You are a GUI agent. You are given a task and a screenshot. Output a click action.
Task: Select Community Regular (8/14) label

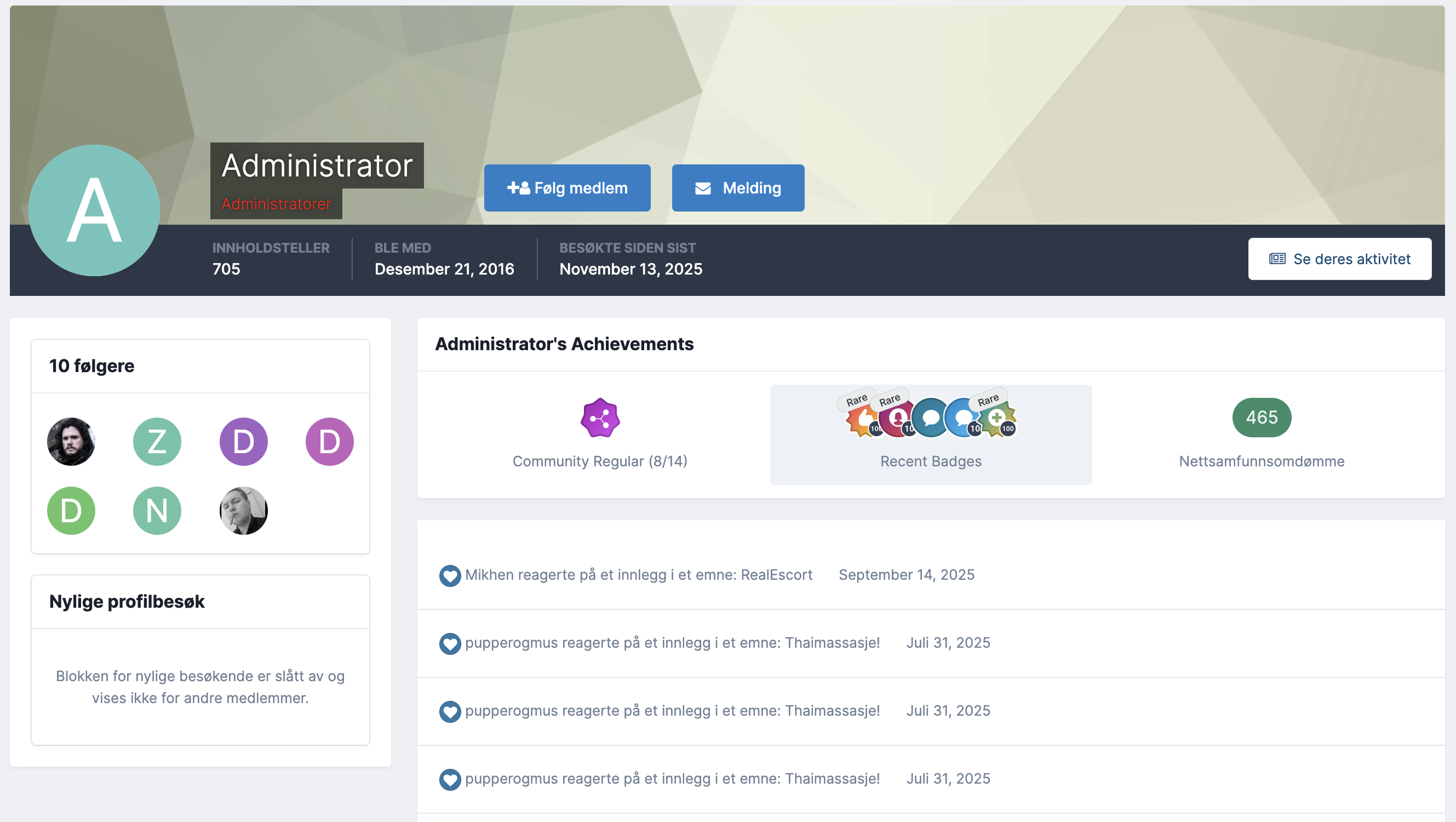600,461
